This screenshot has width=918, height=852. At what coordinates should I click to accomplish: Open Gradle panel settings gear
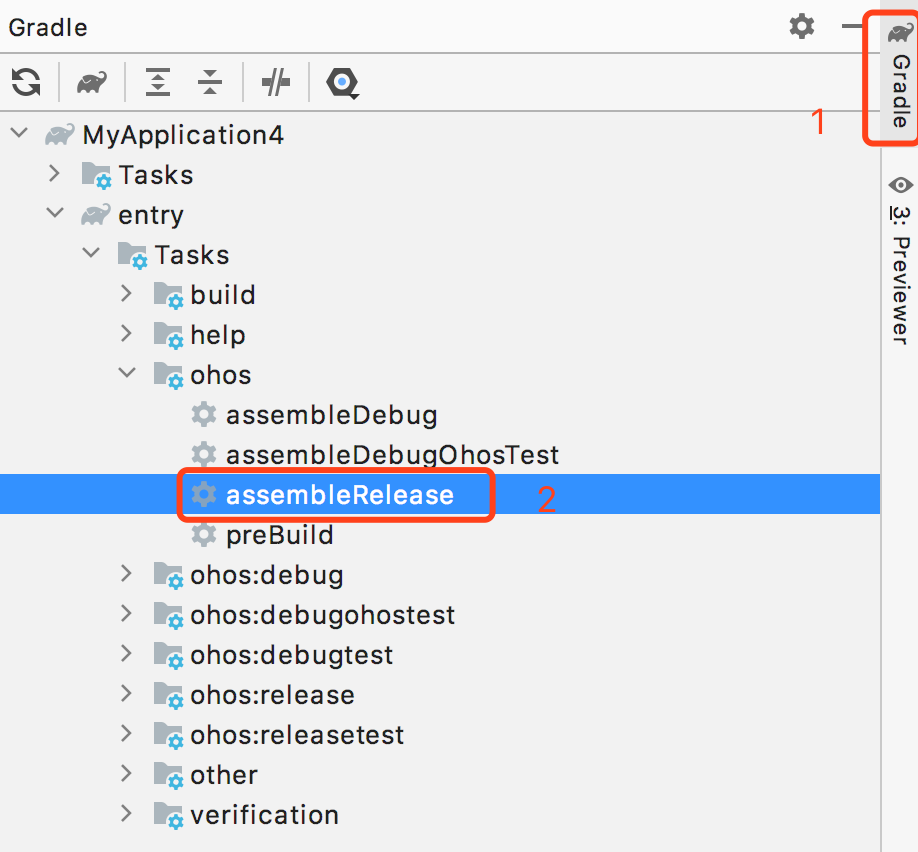click(x=802, y=26)
